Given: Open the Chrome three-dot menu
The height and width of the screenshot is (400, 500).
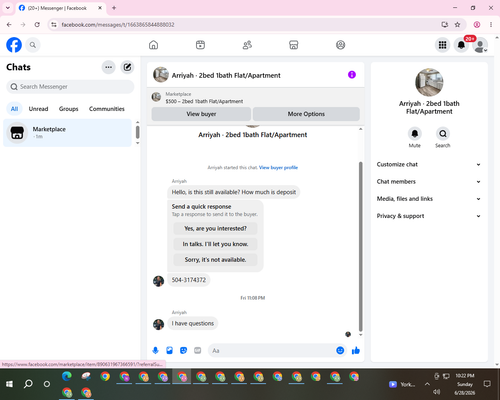Looking at the screenshot, I should [491, 25].
